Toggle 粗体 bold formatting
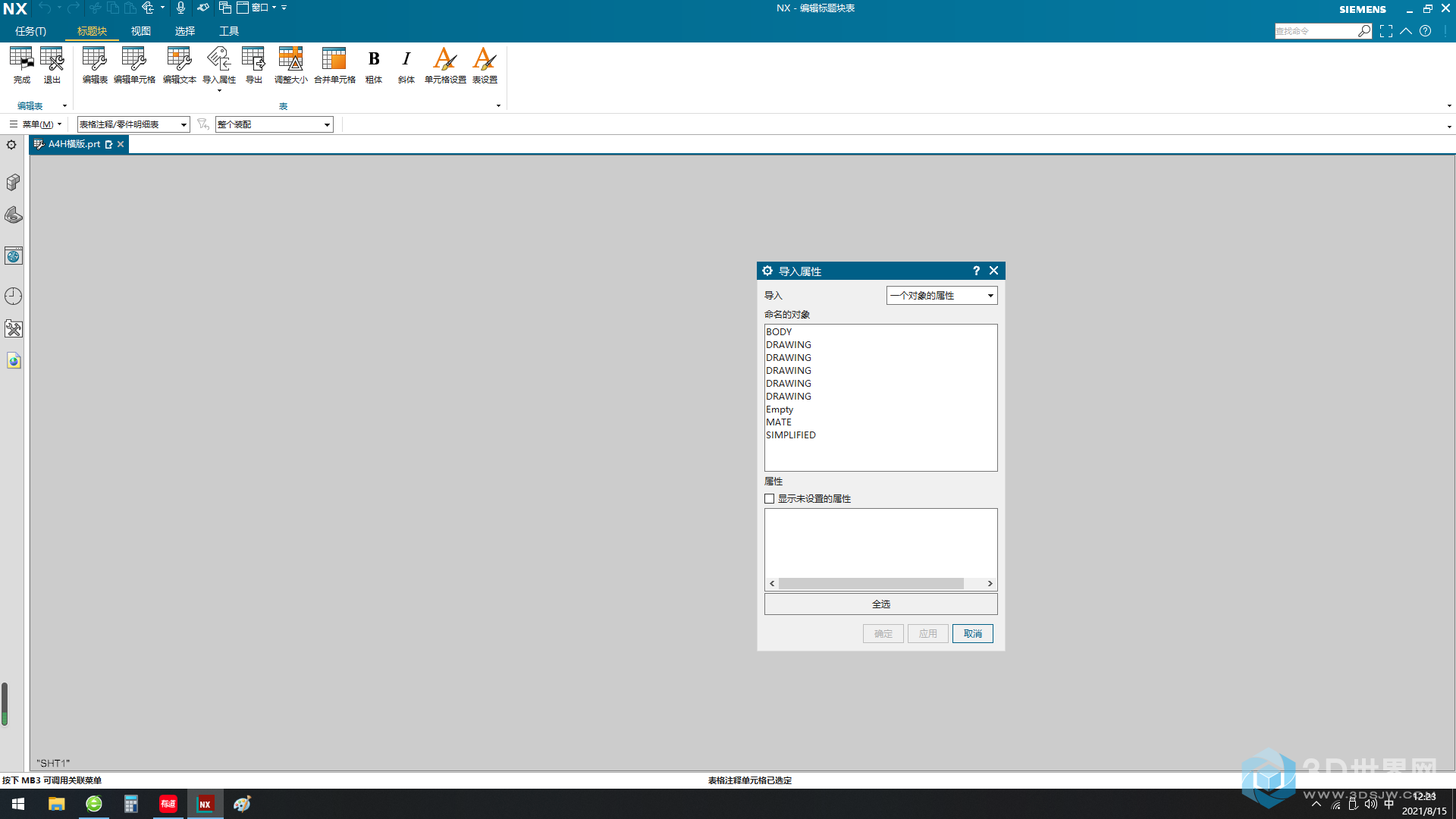Image resolution: width=1456 pixels, height=819 pixels. [374, 65]
